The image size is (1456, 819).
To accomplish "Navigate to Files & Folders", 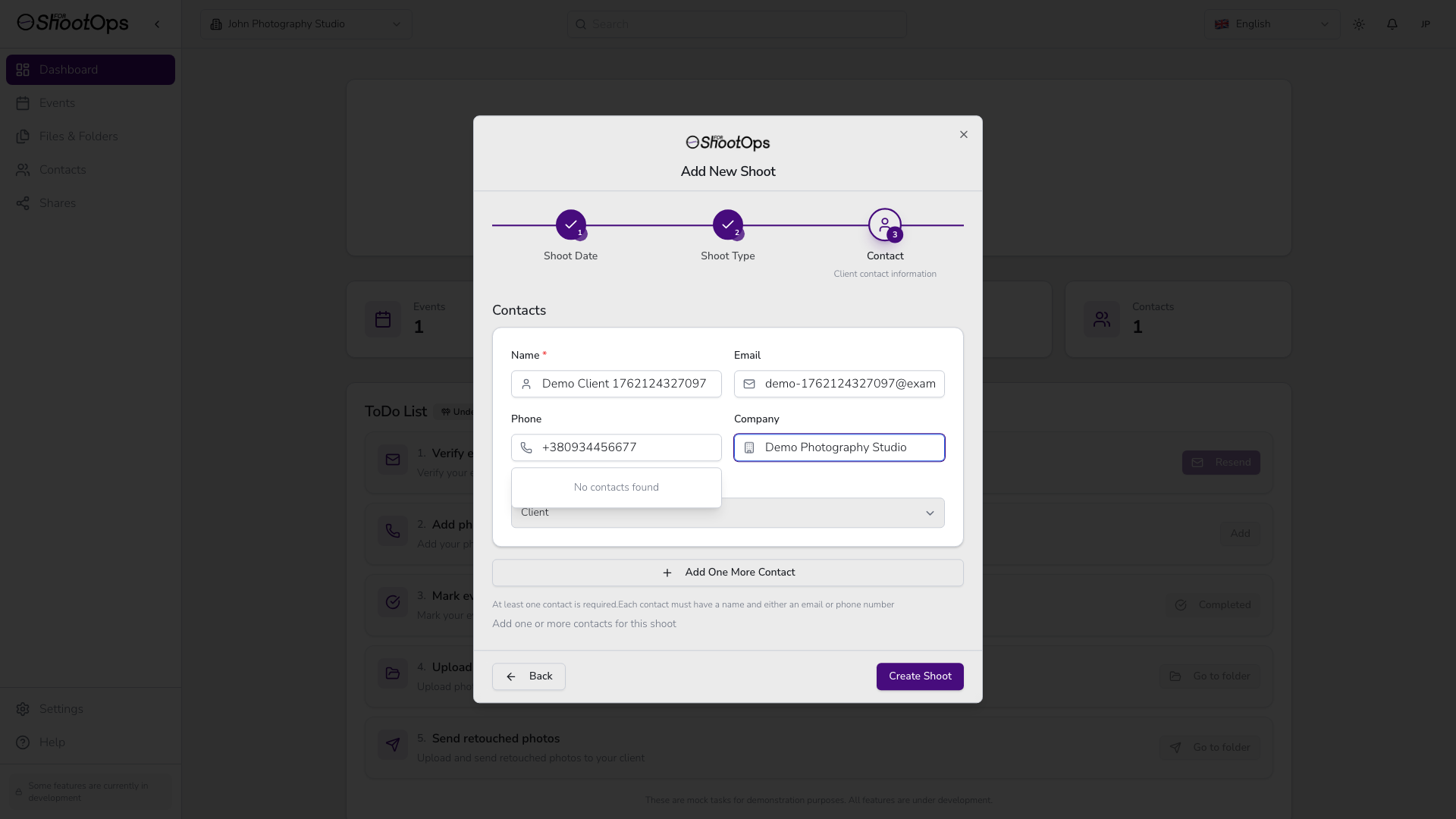I will 78,136.
